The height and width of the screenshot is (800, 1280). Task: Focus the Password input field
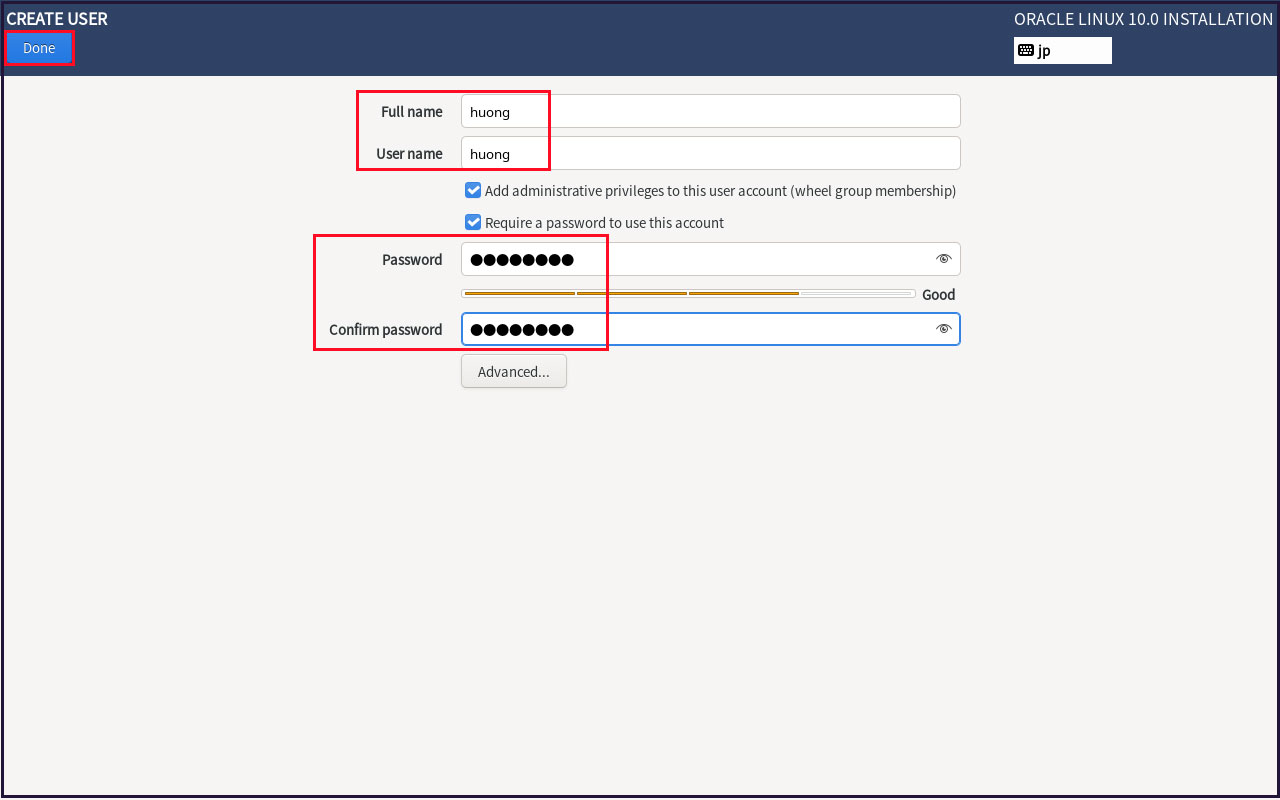[x=711, y=259]
